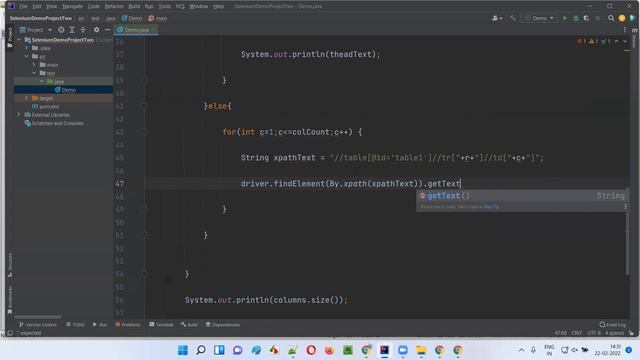Open Version Control tool window
Image resolution: width=640 pixels, height=360 pixels.
point(38,325)
